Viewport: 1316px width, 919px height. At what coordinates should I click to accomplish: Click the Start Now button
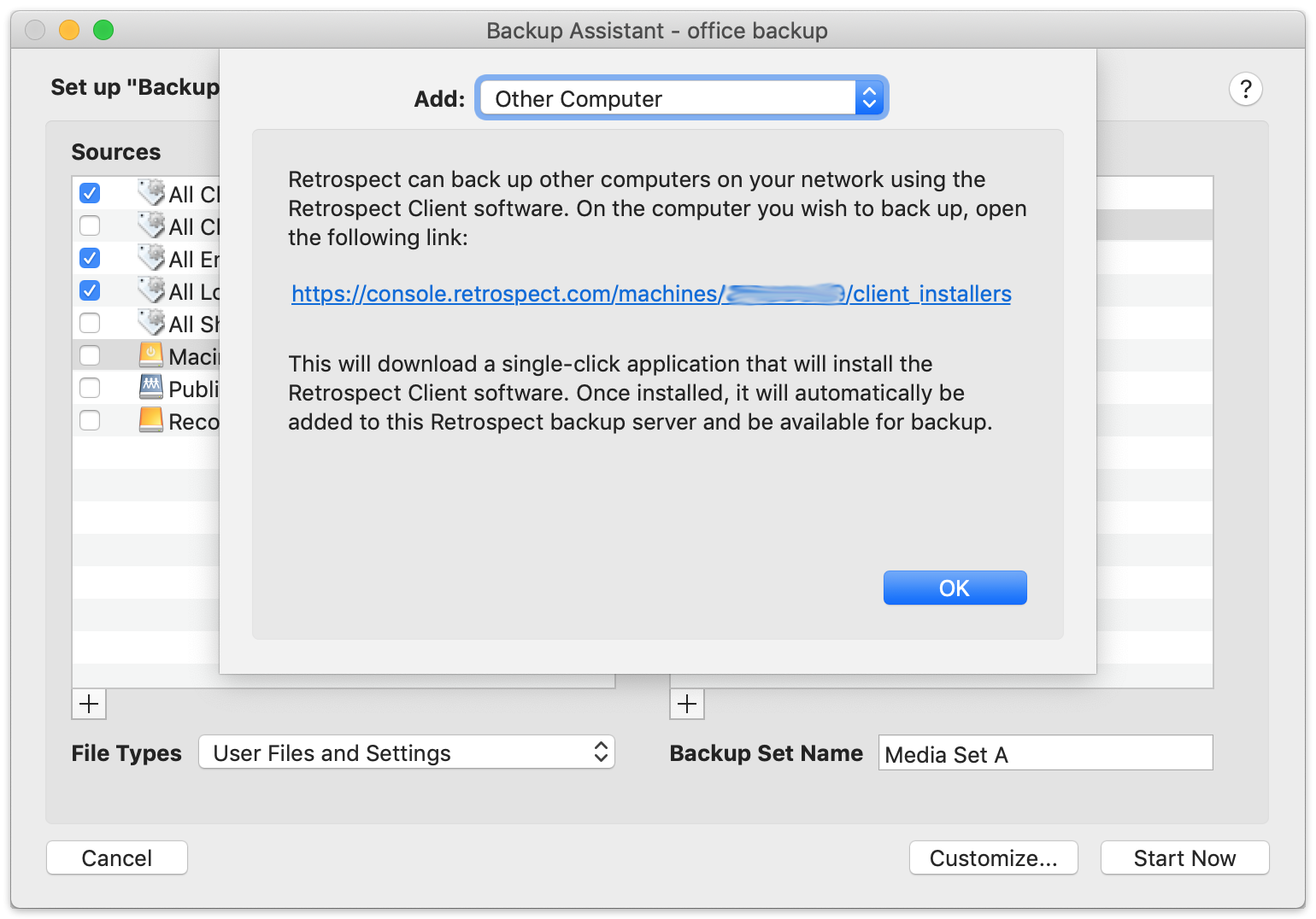pyautogui.click(x=1184, y=858)
